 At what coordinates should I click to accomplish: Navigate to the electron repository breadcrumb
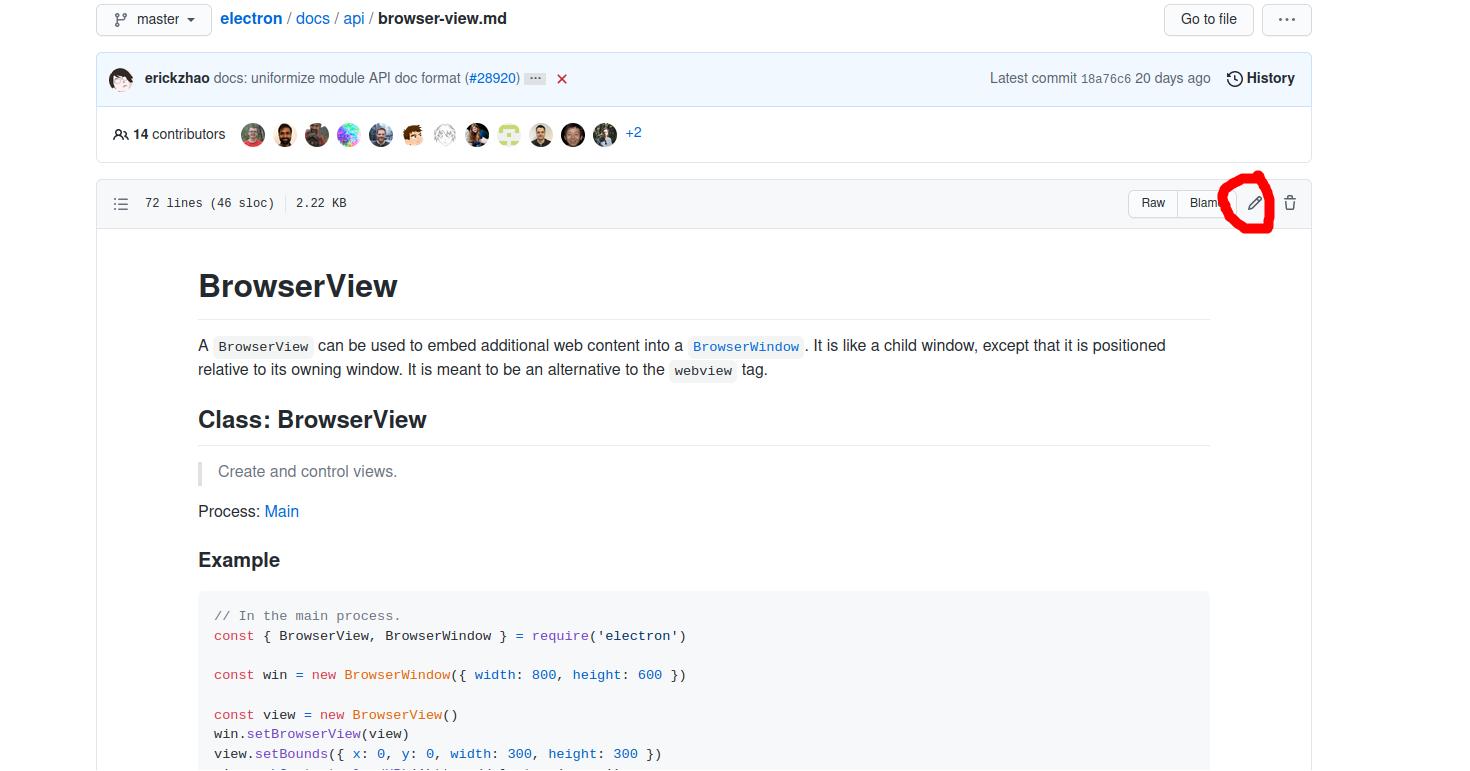pos(251,18)
